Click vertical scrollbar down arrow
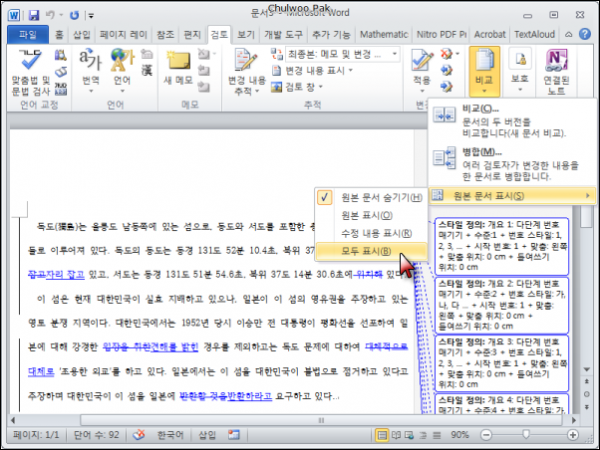The width and height of the screenshot is (600, 450). tap(587, 370)
